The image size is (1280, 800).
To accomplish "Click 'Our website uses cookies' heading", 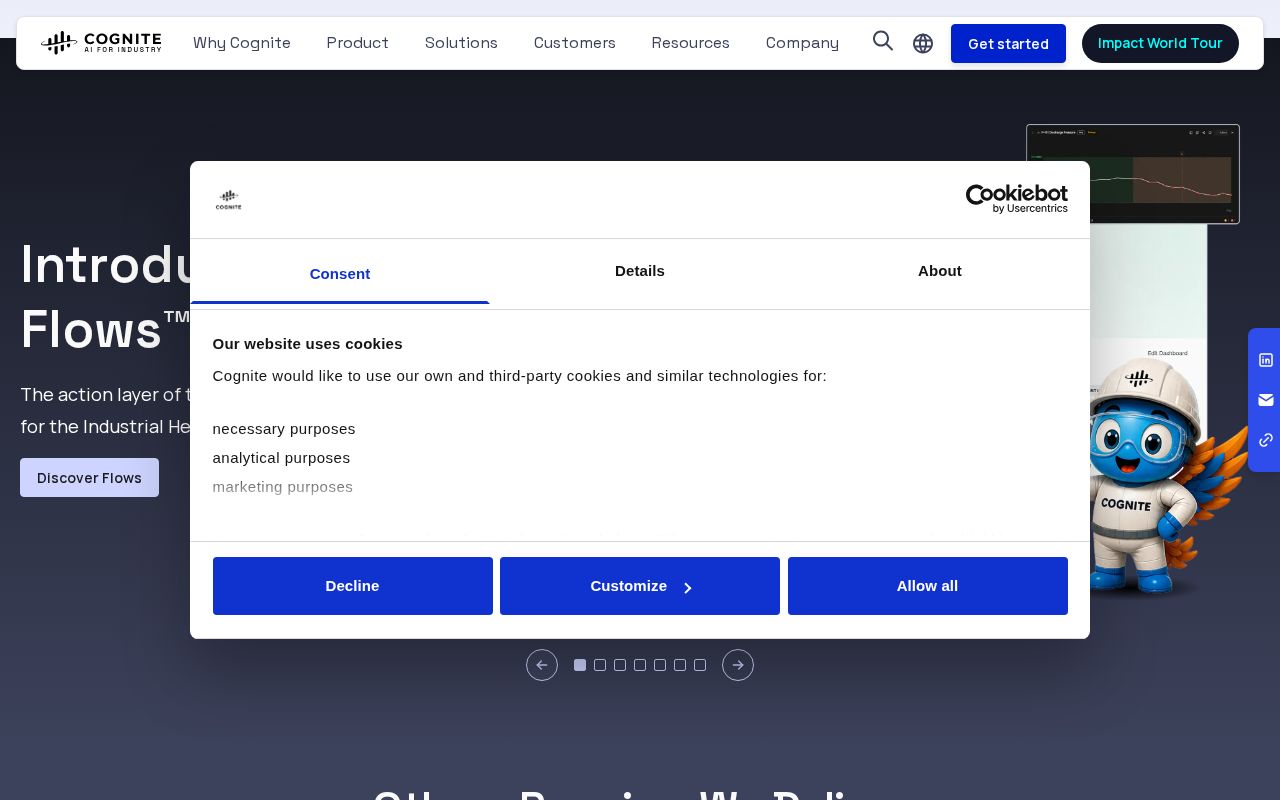I will click(x=307, y=344).
